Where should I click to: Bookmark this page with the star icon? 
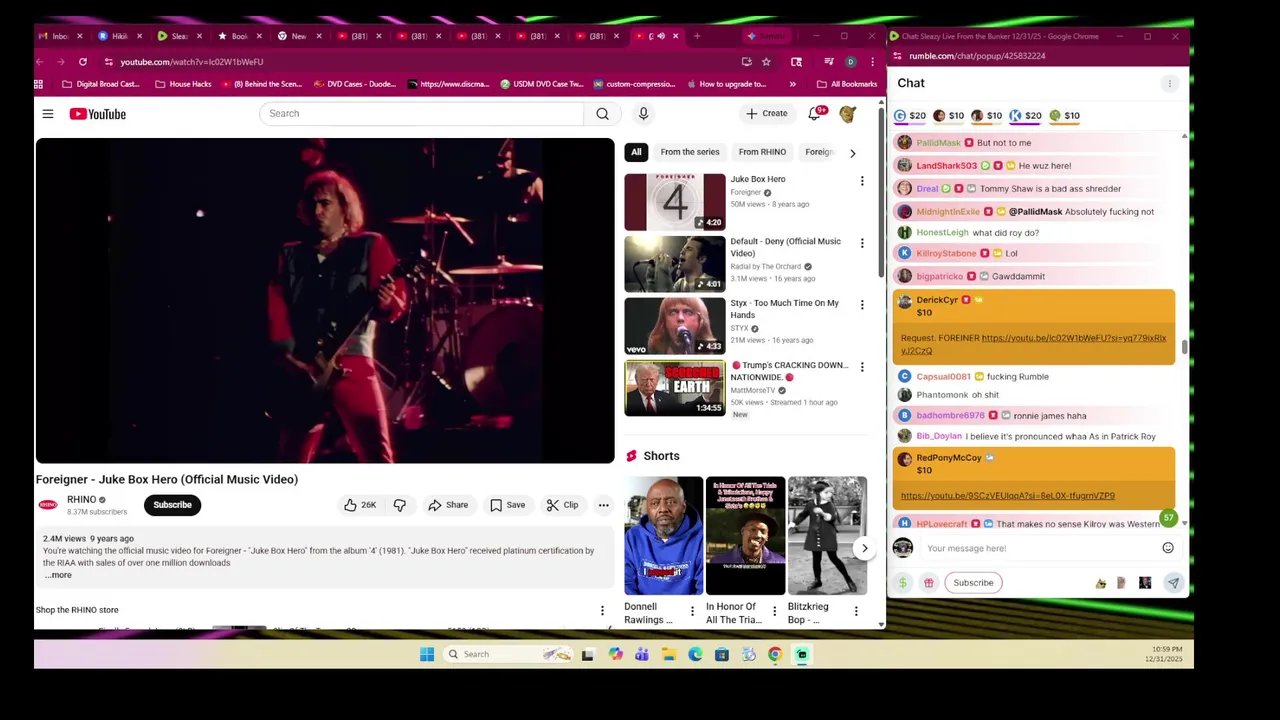[766, 62]
